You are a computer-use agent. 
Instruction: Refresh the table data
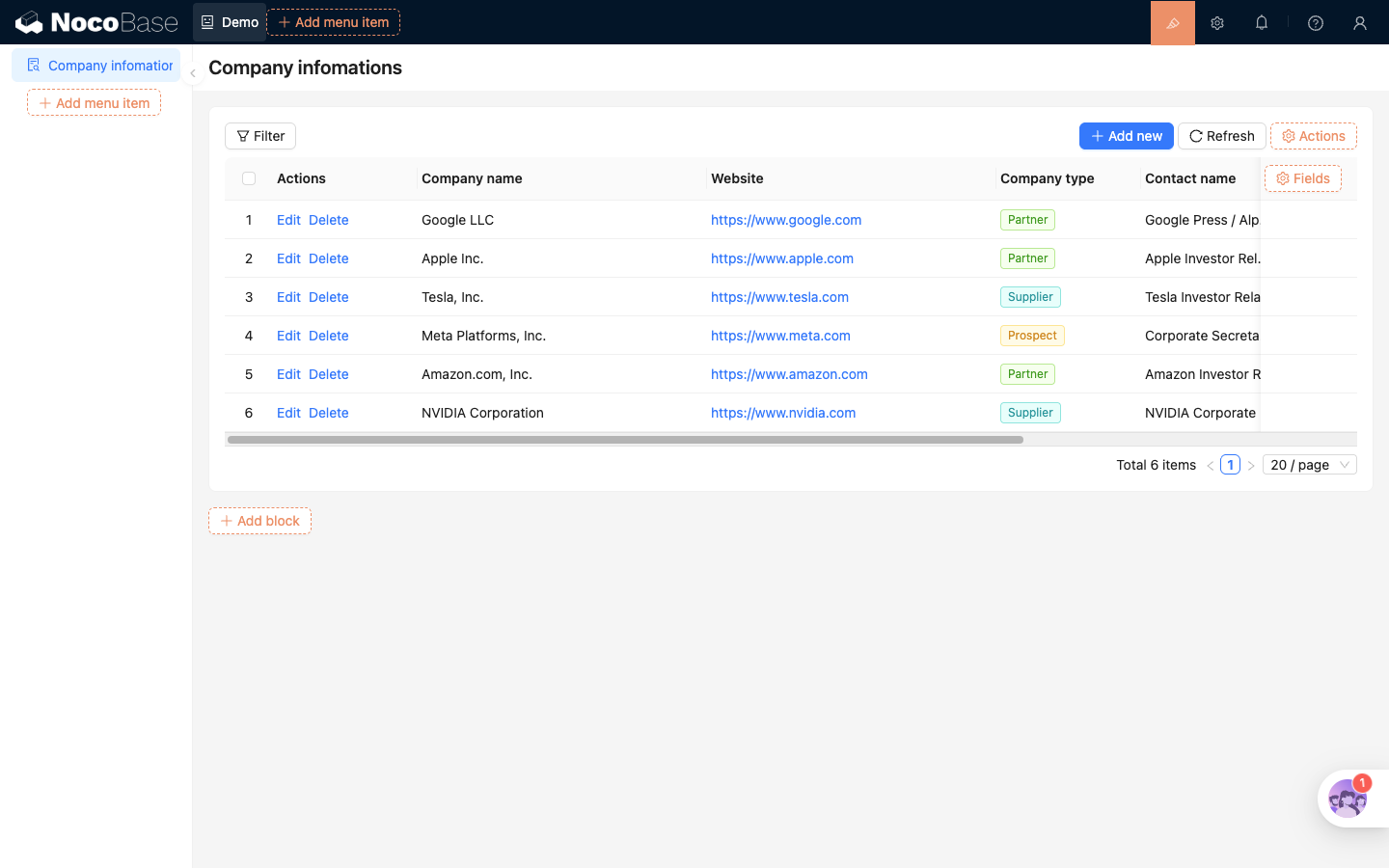click(1222, 136)
